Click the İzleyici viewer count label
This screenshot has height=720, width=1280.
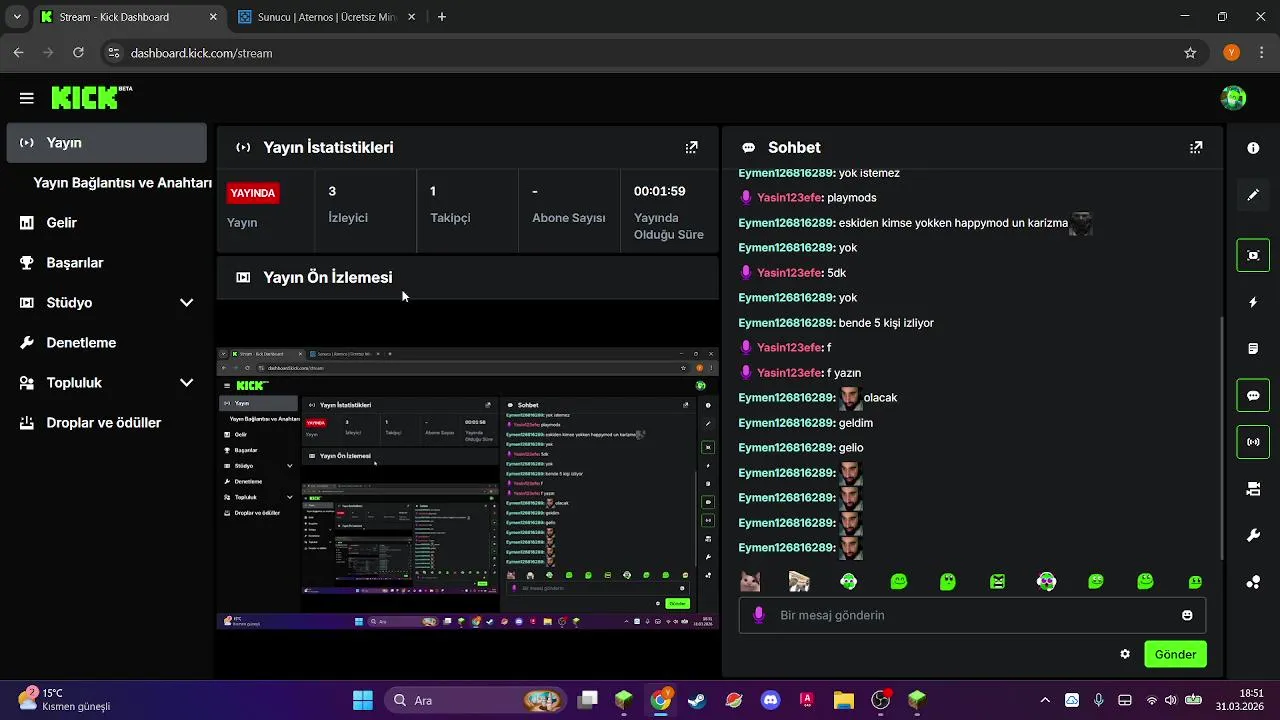[348, 218]
